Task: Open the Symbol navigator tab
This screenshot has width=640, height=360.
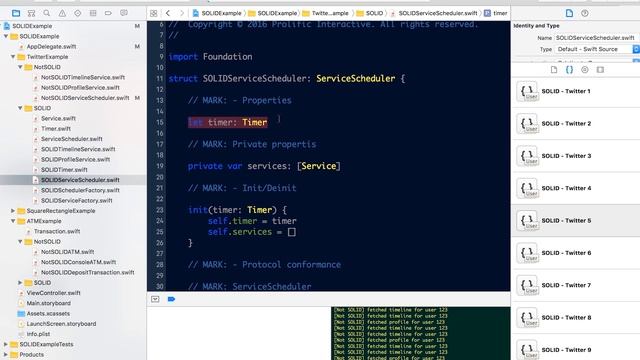Action: (31, 13)
